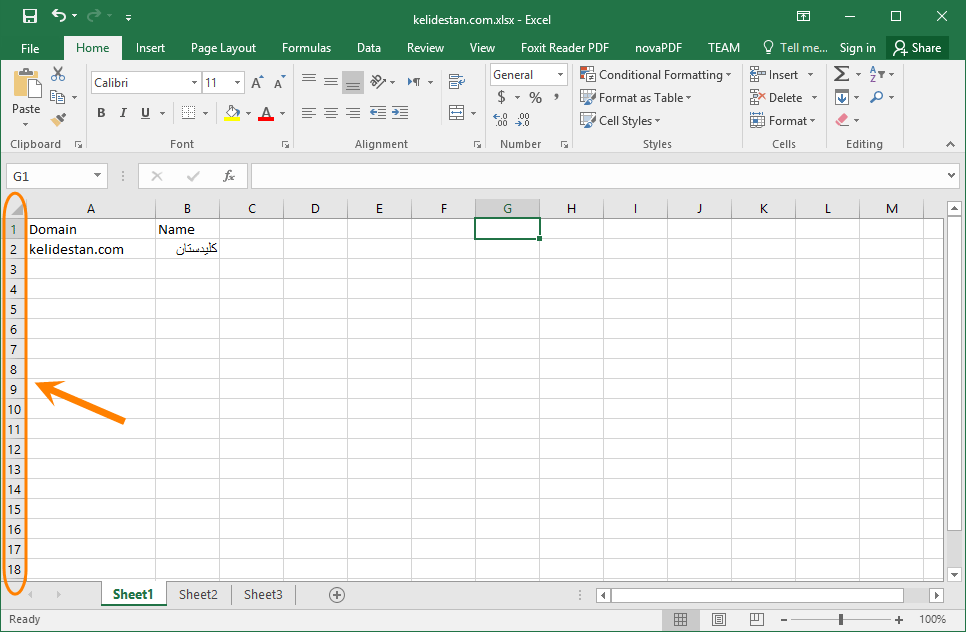This screenshot has width=966, height=632.
Task: Click the Share button
Action: pos(917,48)
